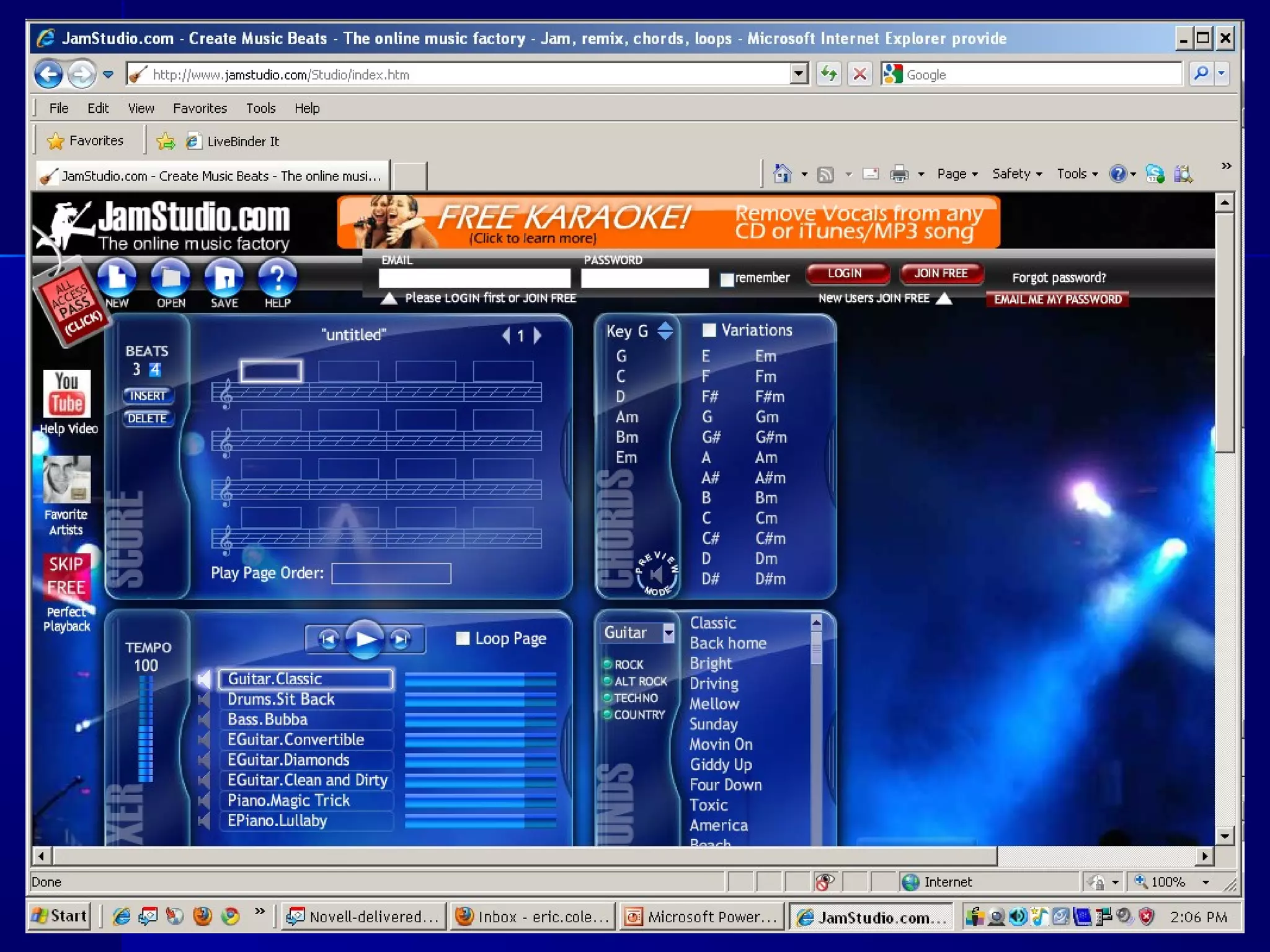Image resolution: width=1270 pixels, height=952 pixels.
Task: Open the HELP question mark icon
Action: (277, 278)
